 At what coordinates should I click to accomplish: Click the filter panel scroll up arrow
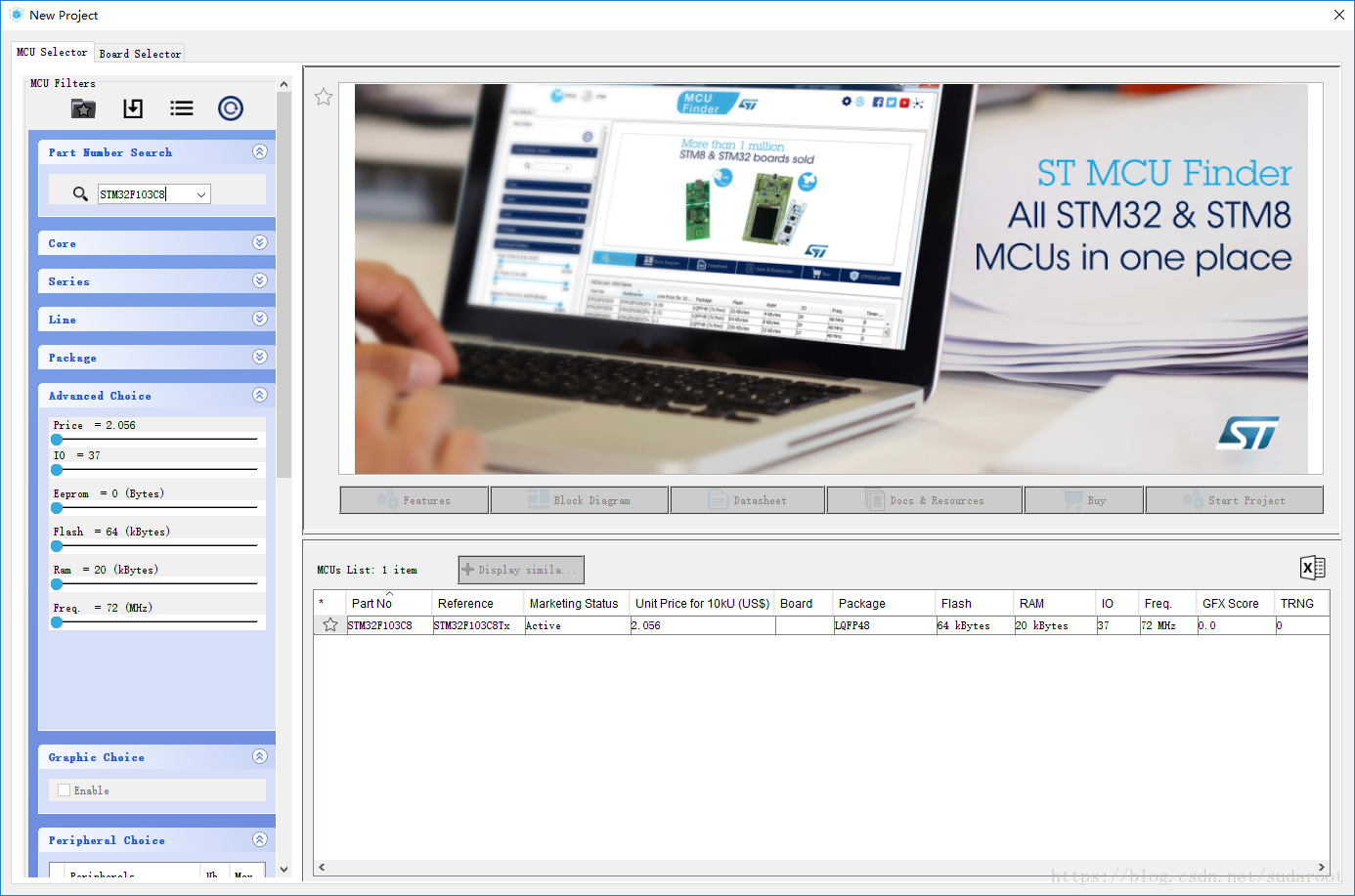284,84
